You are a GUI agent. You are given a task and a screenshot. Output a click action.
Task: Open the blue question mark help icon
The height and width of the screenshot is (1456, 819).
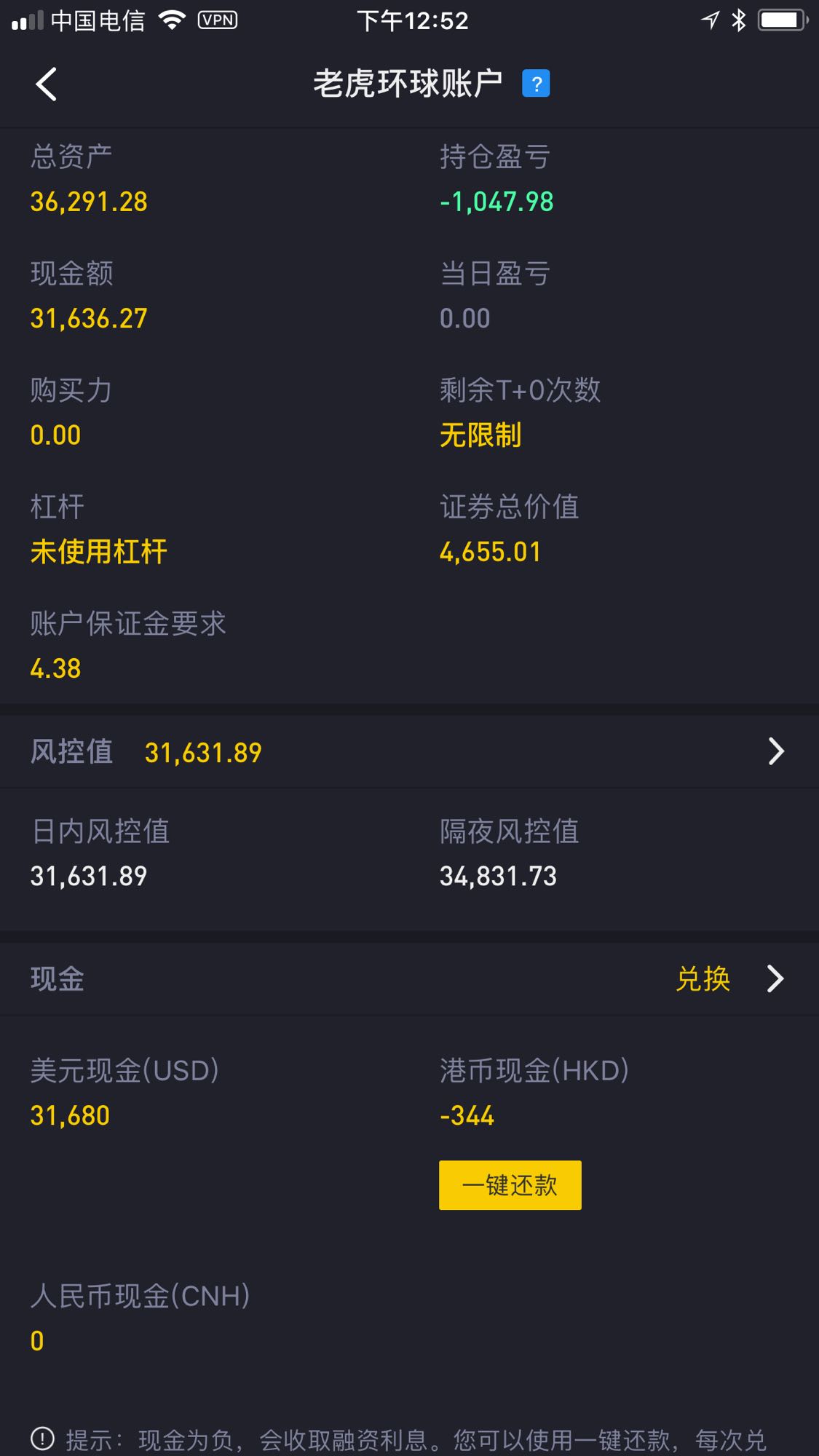click(536, 84)
